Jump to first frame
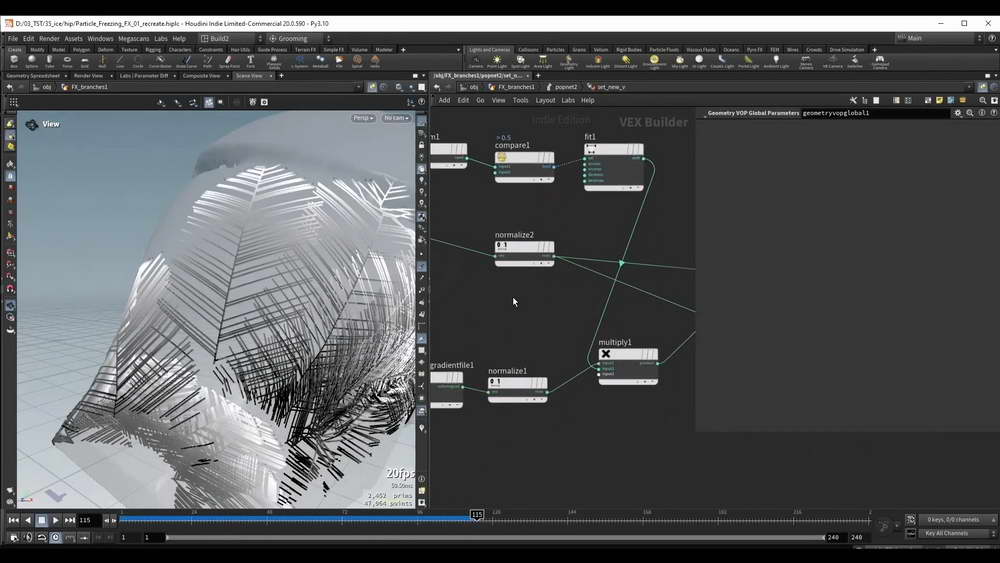The width and height of the screenshot is (1000, 563). coord(13,520)
